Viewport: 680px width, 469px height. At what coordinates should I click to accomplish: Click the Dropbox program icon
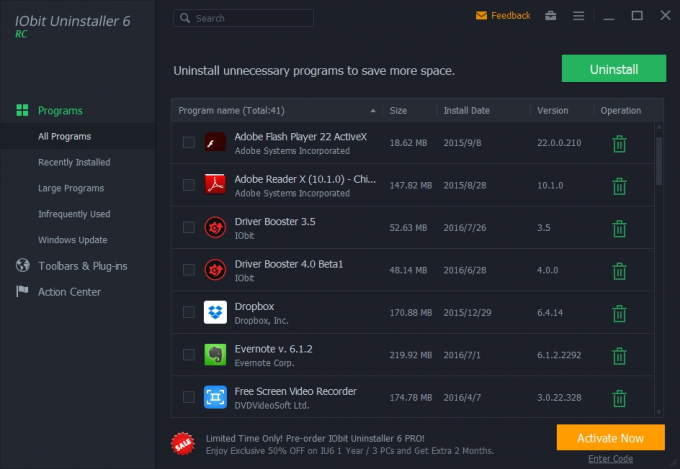pos(215,312)
